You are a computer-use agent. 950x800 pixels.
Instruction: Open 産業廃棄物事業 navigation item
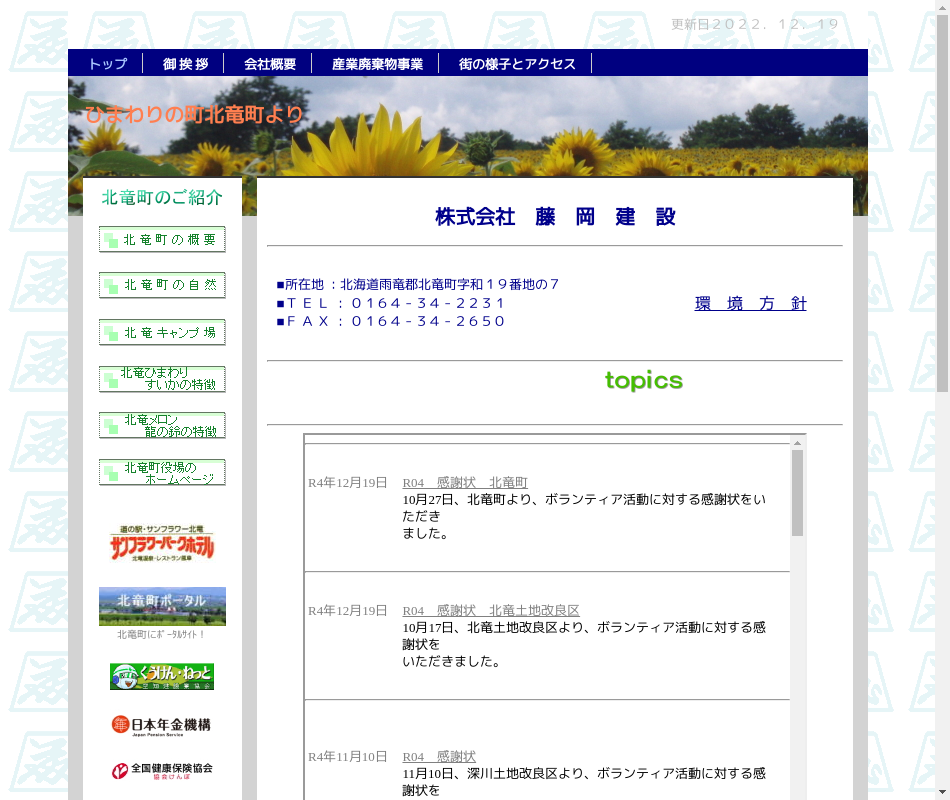377,64
